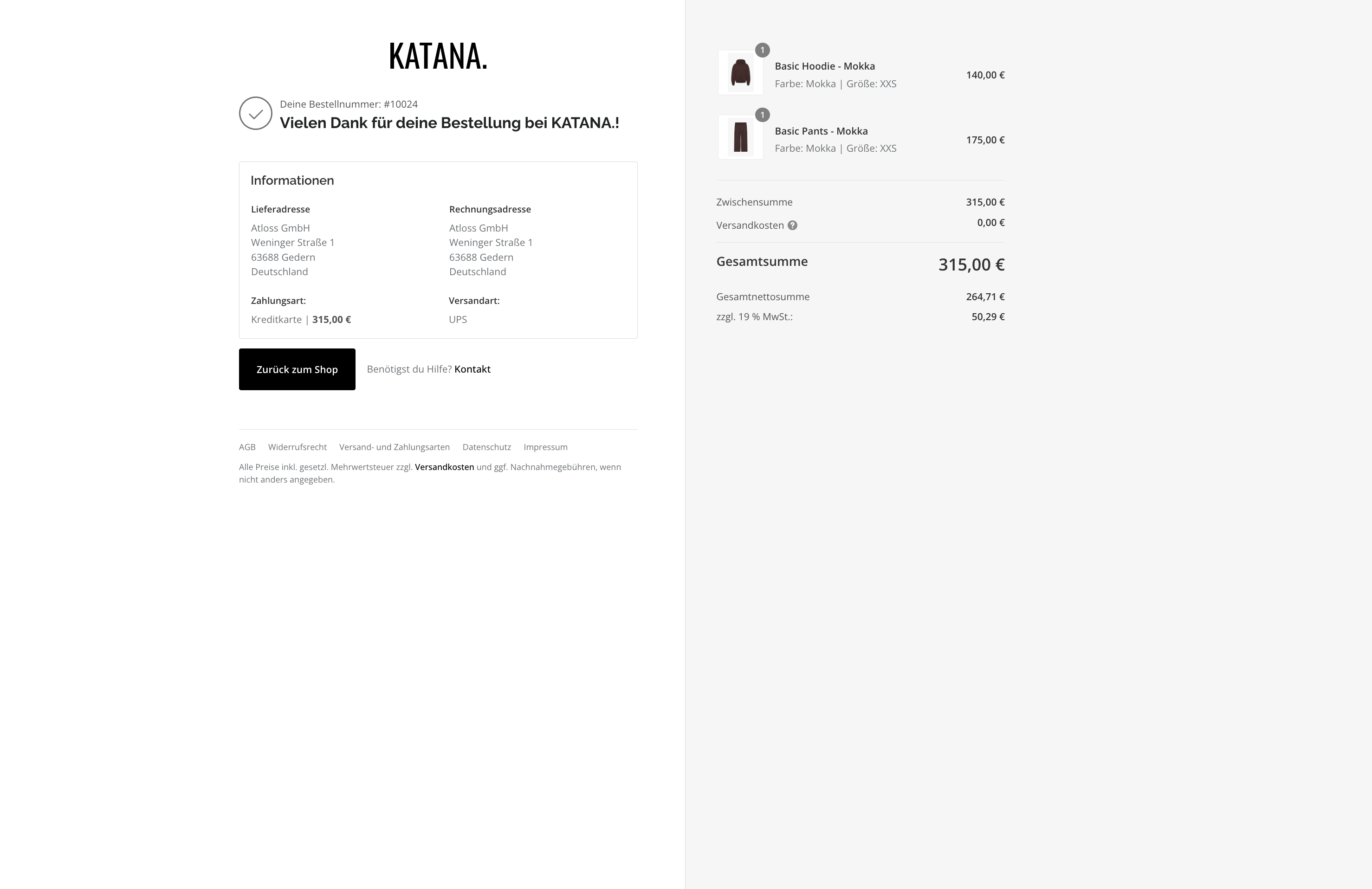
Task: Open the Impressum footer link
Action: (x=545, y=447)
